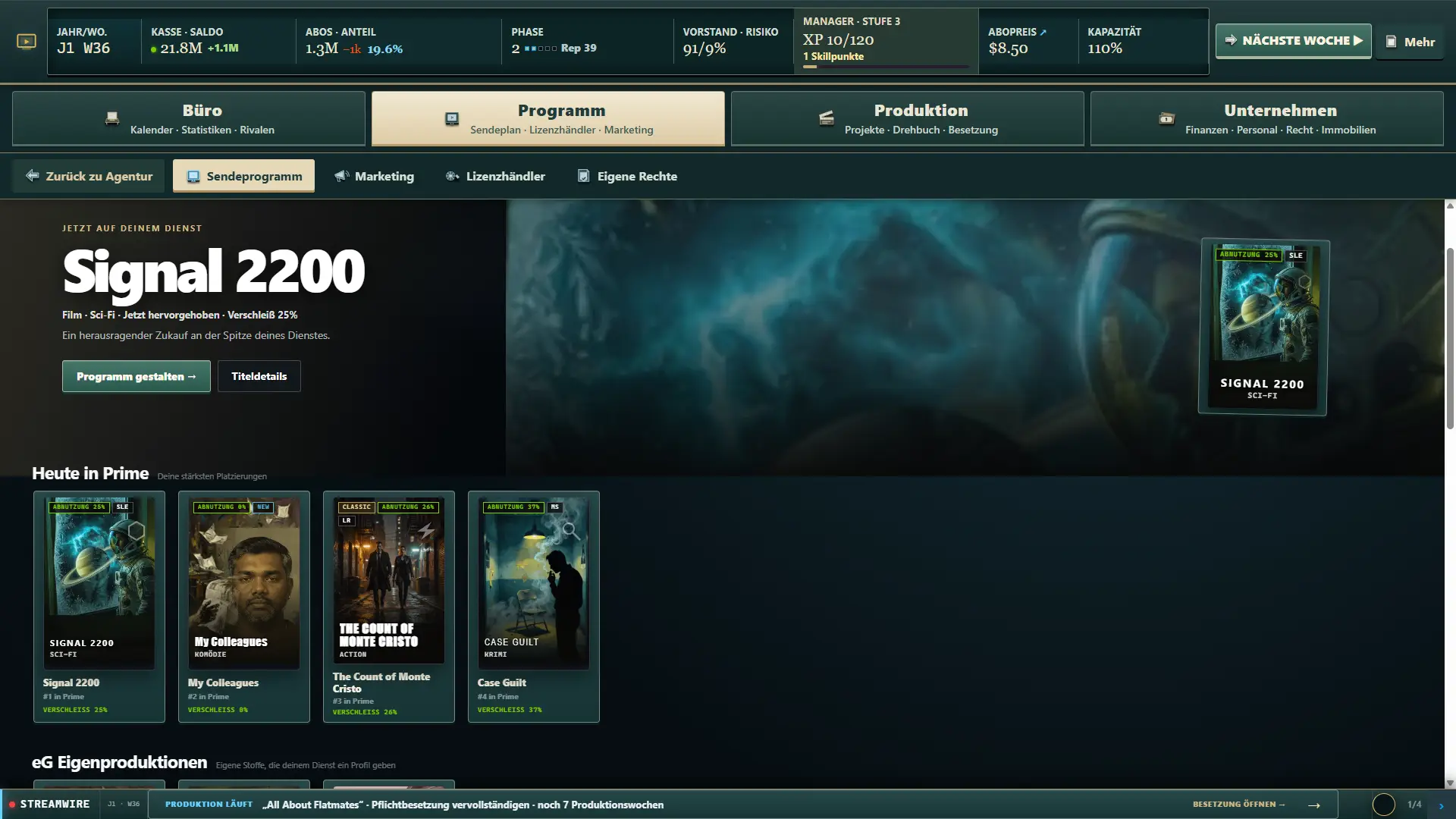Open the Lizenzhändler sub tab

tap(496, 176)
